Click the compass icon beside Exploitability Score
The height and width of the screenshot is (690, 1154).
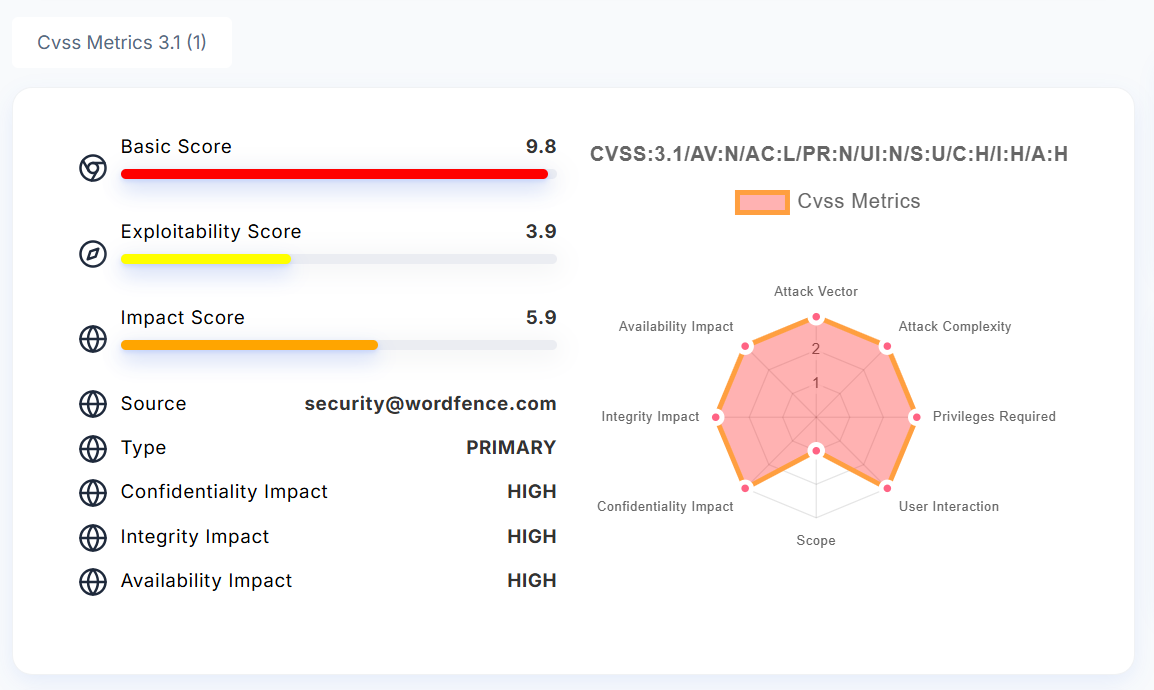pos(93,254)
